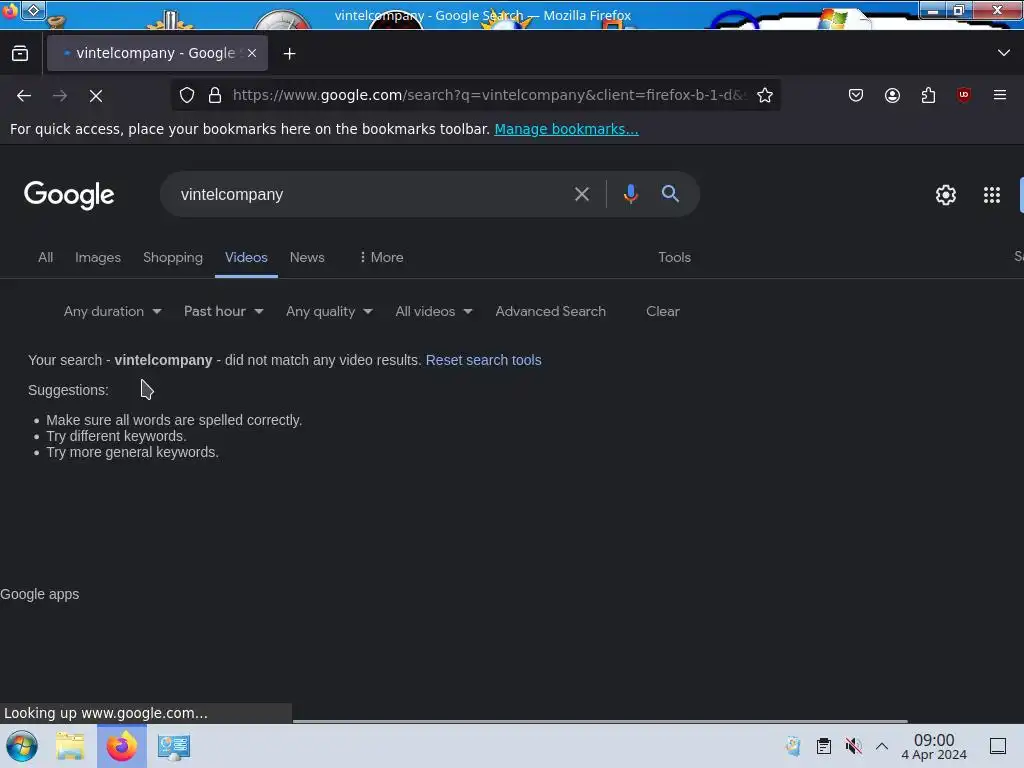Open a new tab with plus button

(x=289, y=54)
